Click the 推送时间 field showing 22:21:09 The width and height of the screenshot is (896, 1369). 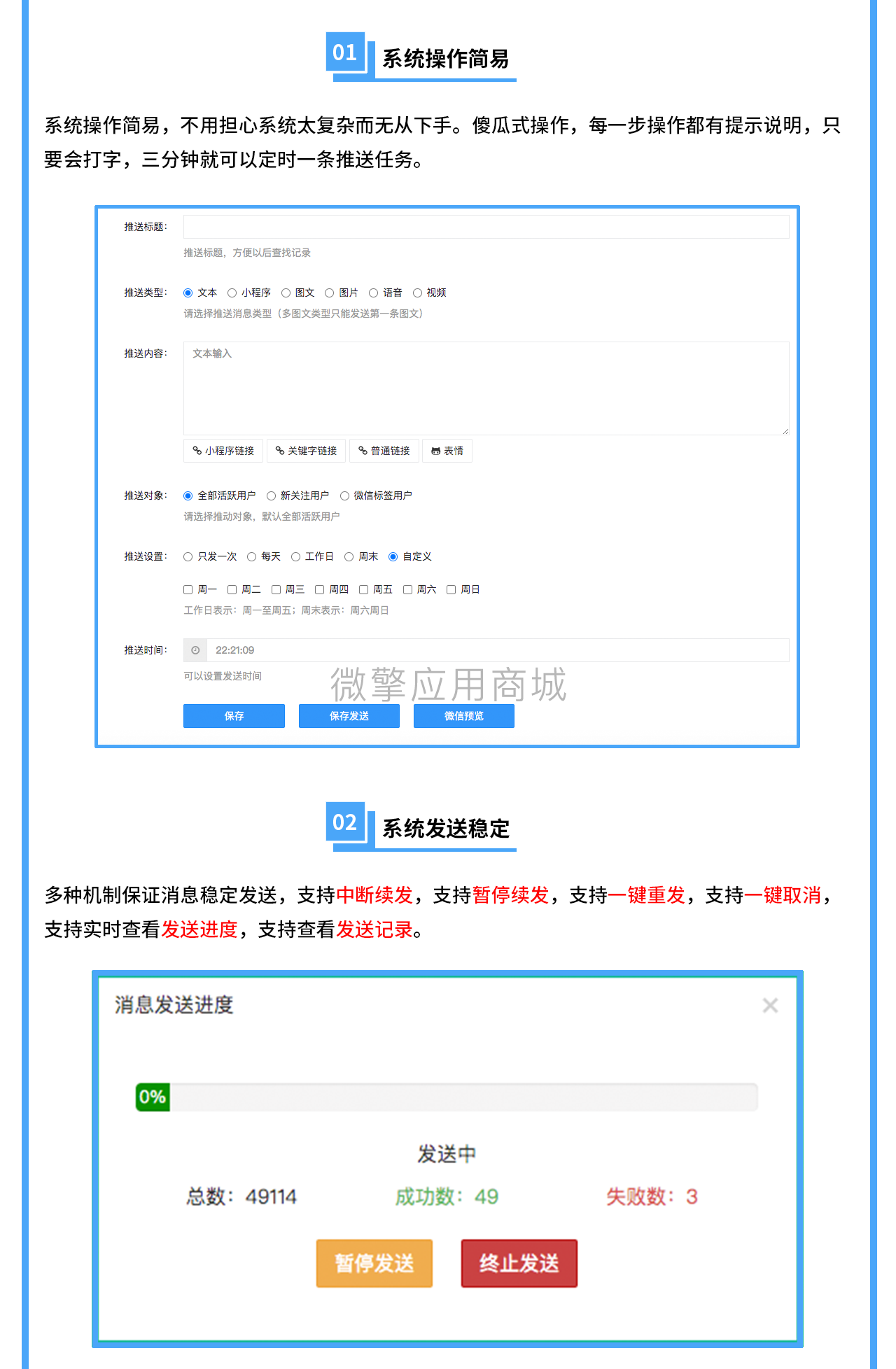(x=498, y=650)
